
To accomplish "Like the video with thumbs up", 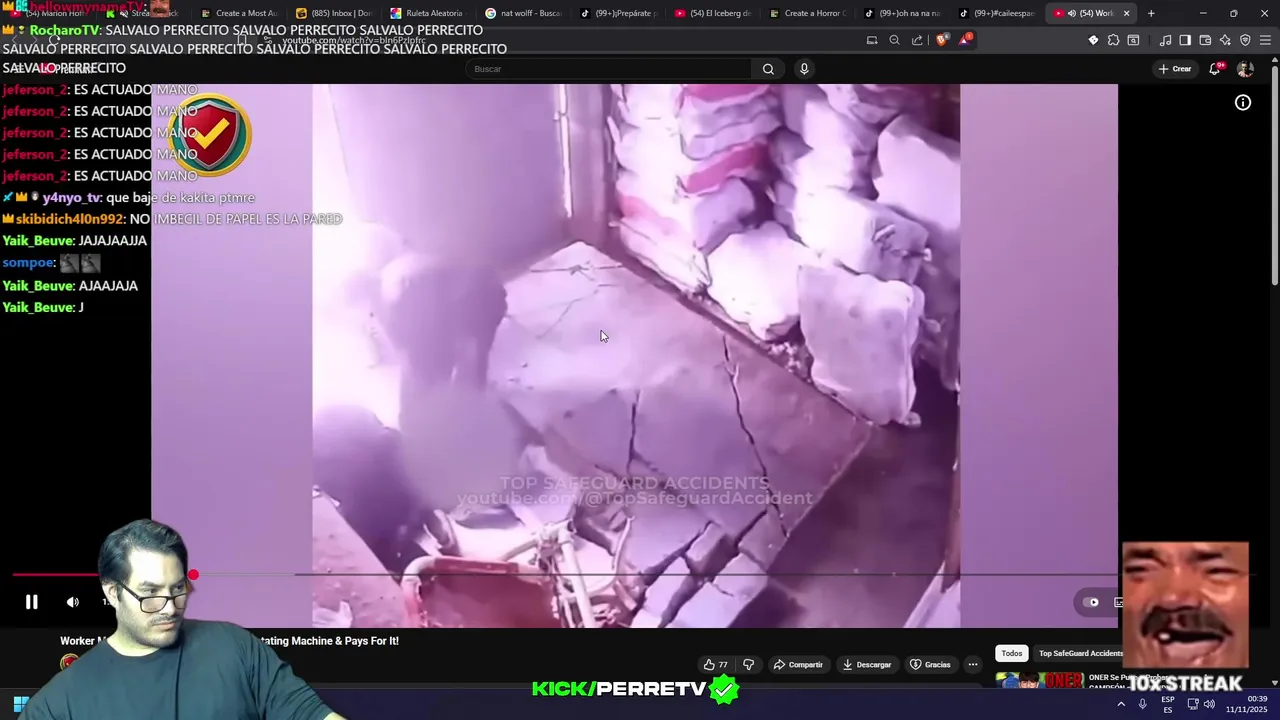I will pyautogui.click(x=715, y=664).
